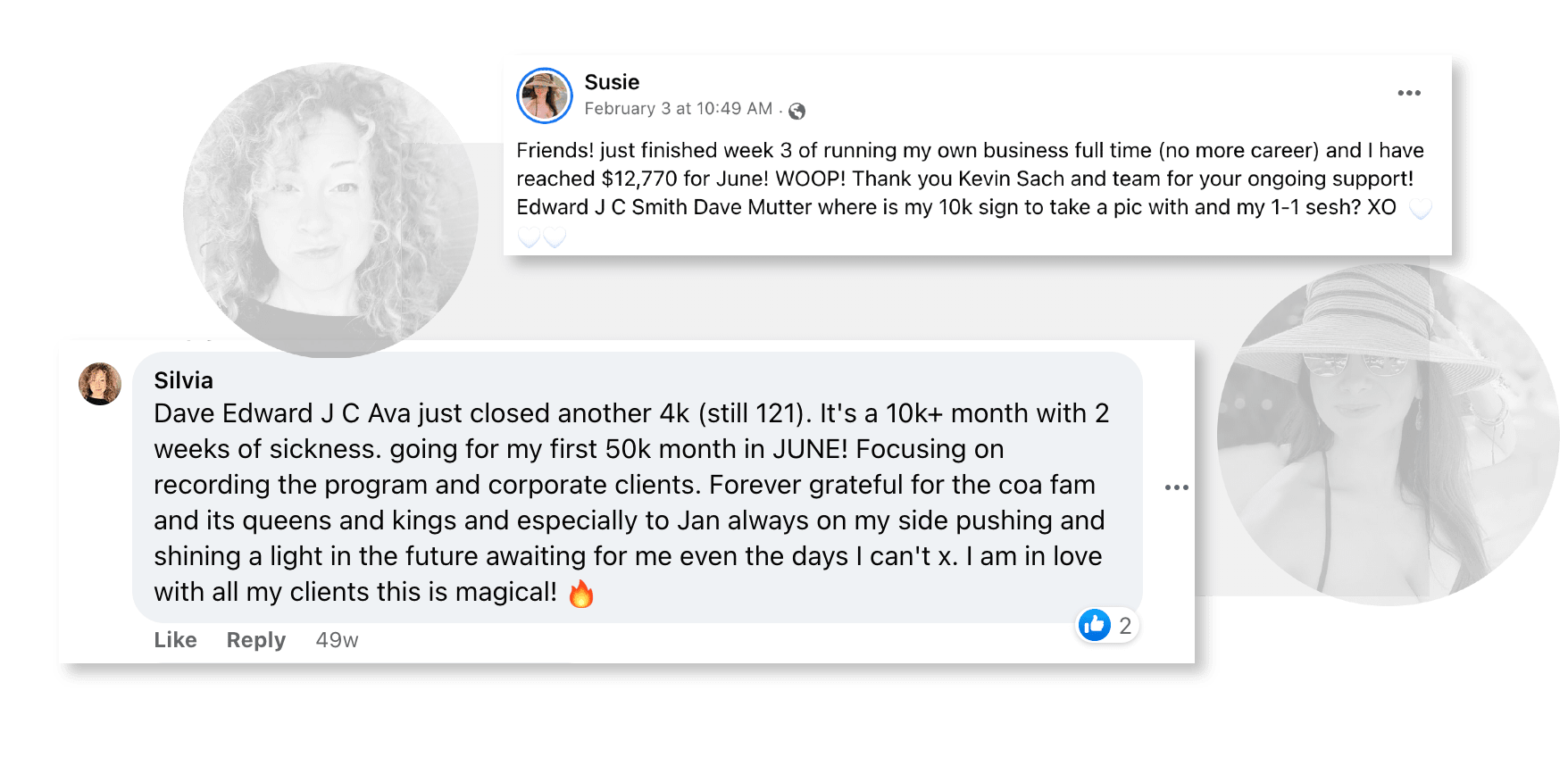
Task: Click the 49w comment timestamp
Action: [x=337, y=640]
